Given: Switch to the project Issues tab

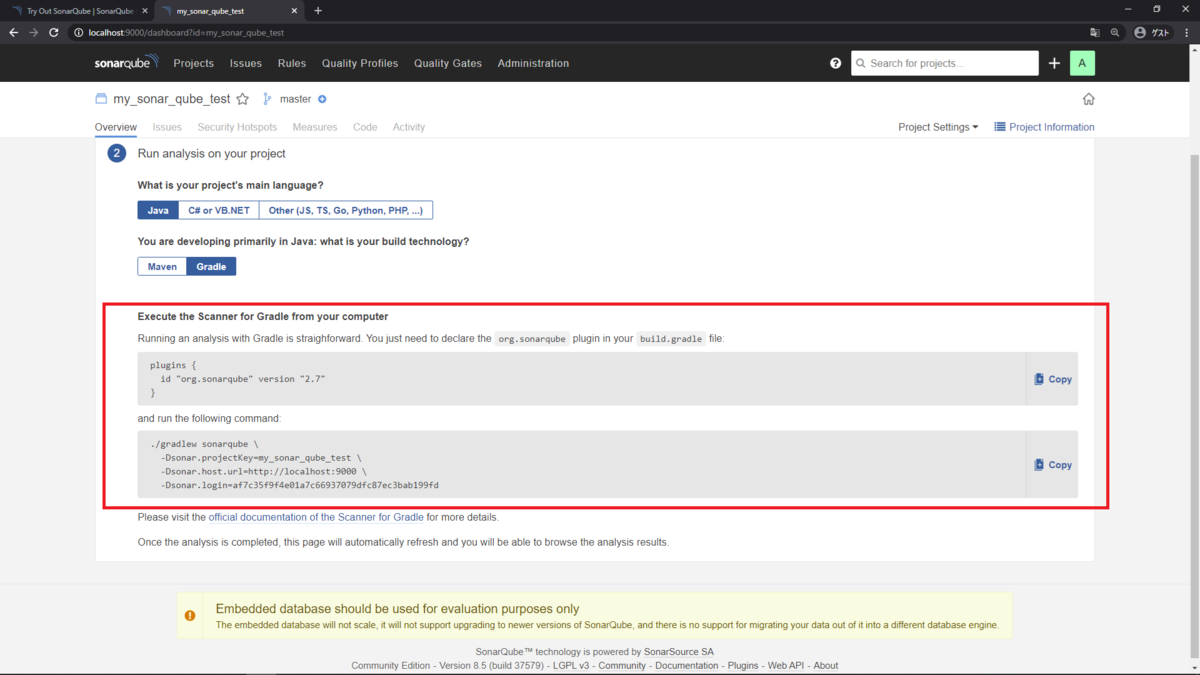Looking at the screenshot, I should [167, 127].
